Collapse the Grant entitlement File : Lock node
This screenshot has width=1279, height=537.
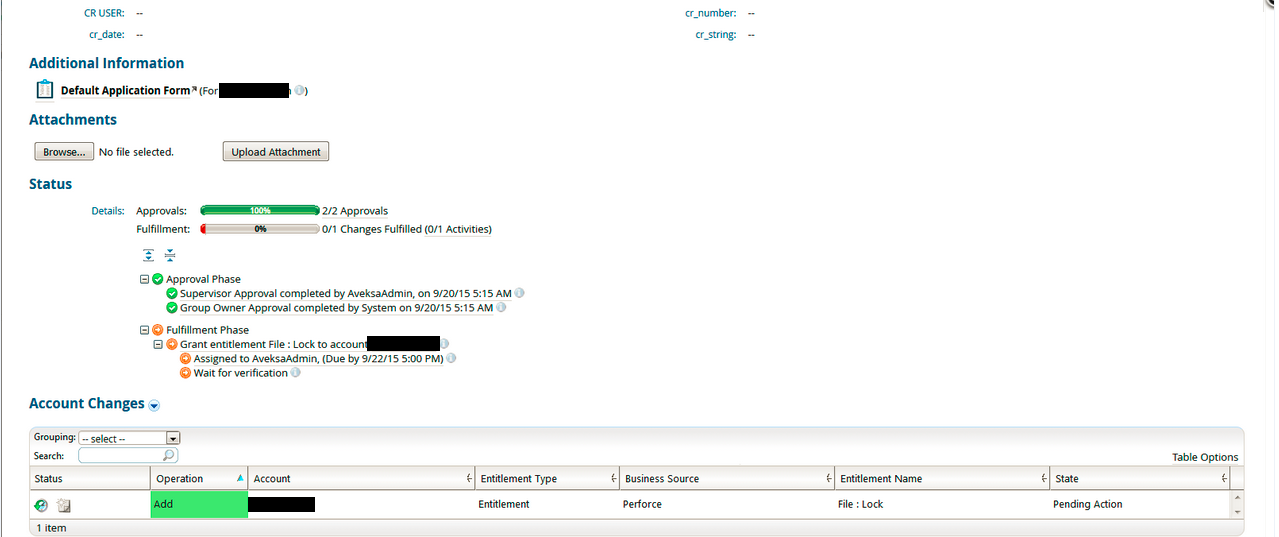click(x=158, y=345)
